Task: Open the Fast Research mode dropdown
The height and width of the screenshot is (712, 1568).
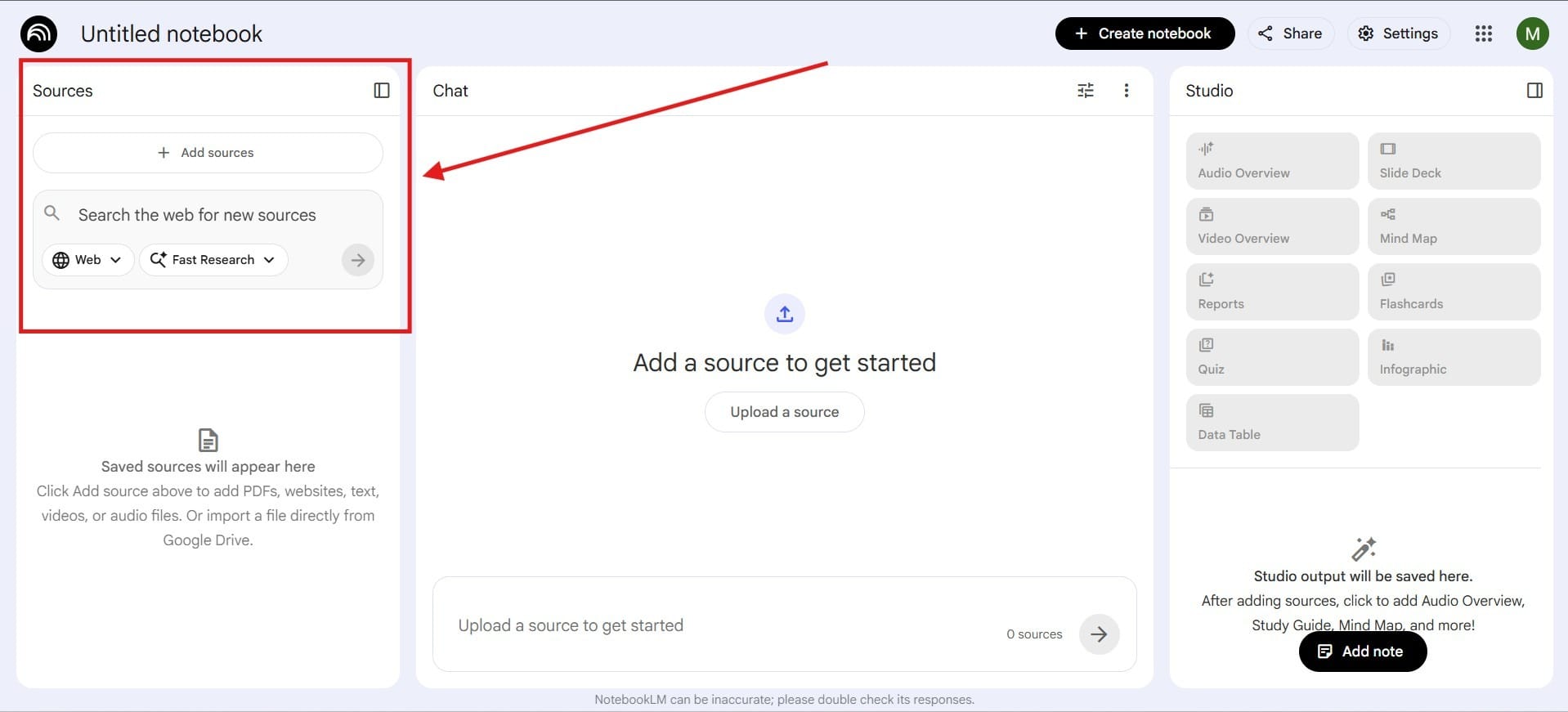Action: click(213, 260)
